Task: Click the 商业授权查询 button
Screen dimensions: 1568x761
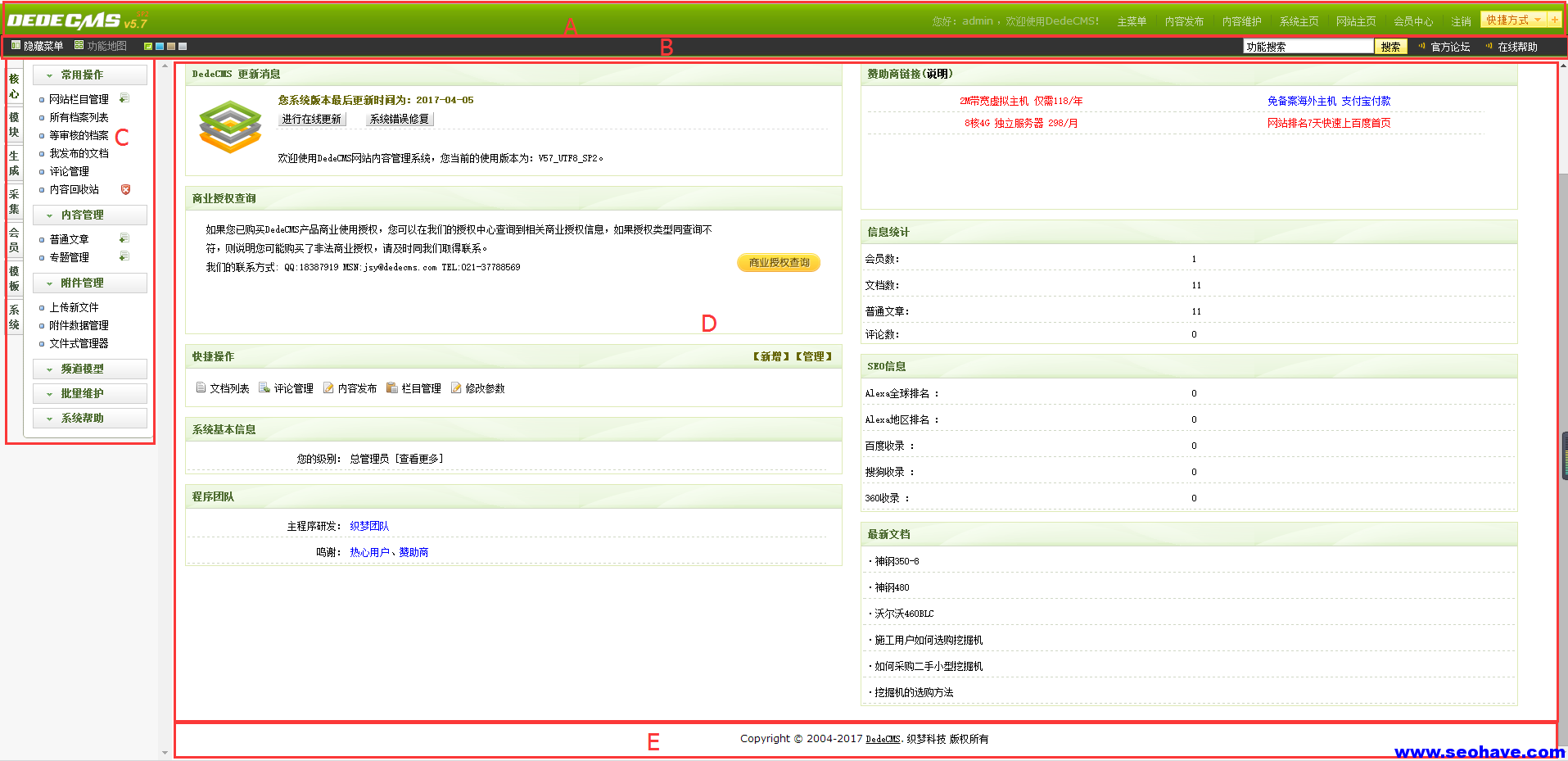Action: pos(779,262)
